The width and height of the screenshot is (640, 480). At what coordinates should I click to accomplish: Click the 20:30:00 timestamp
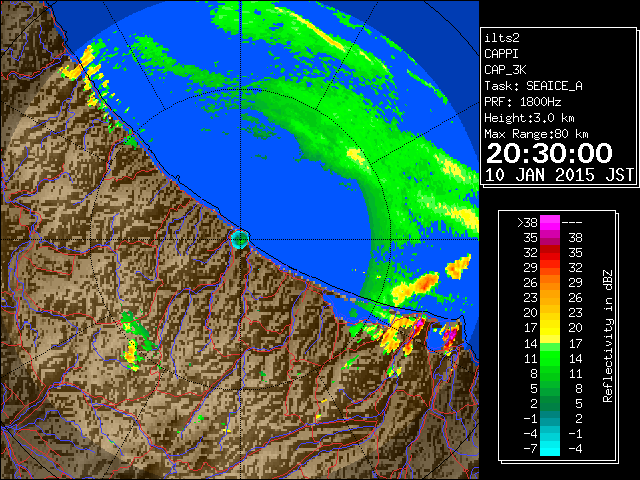pyautogui.click(x=549, y=153)
